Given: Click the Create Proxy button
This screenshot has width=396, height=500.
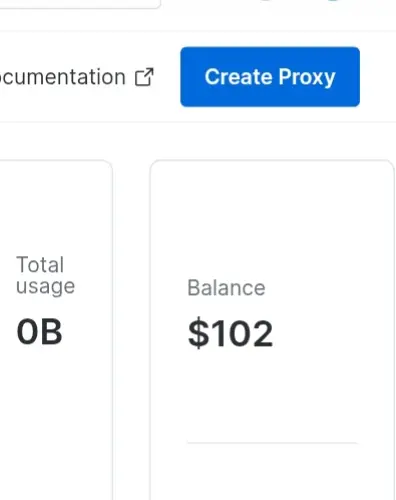Looking at the screenshot, I should point(270,77).
